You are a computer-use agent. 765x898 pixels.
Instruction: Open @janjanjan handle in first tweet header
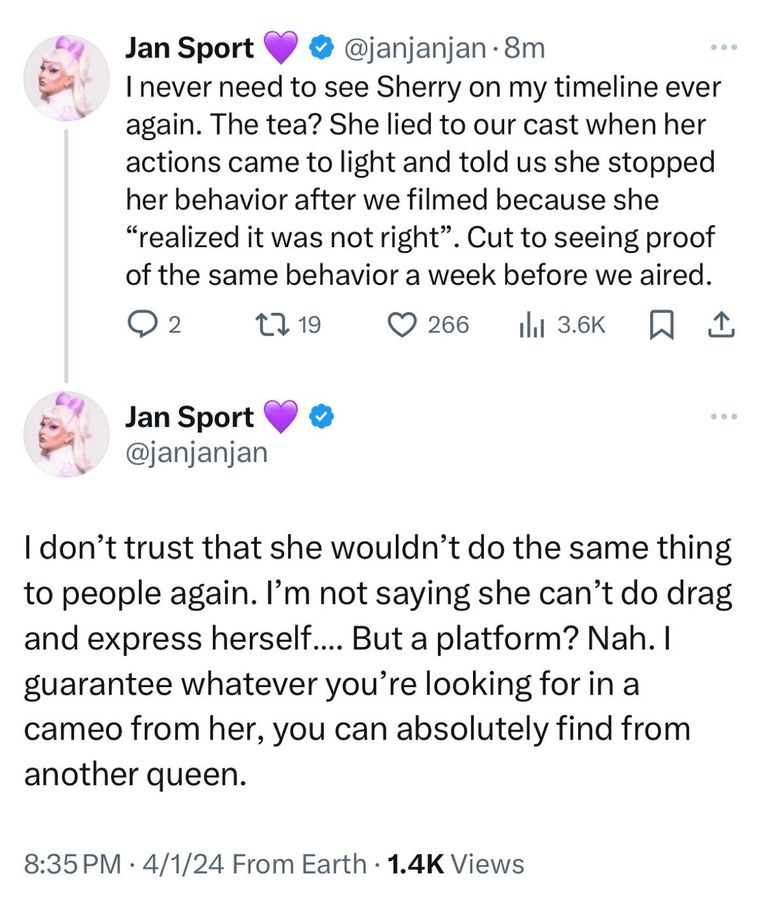pyautogui.click(x=419, y=46)
